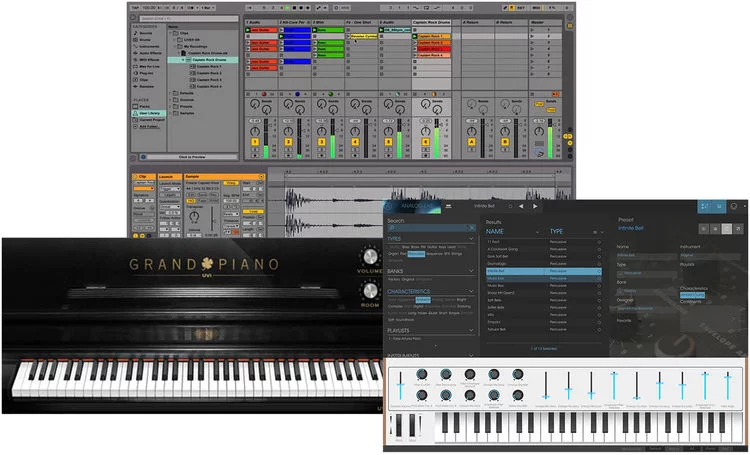
Task: Click Ableton transport record button
Action: point(301,8)
